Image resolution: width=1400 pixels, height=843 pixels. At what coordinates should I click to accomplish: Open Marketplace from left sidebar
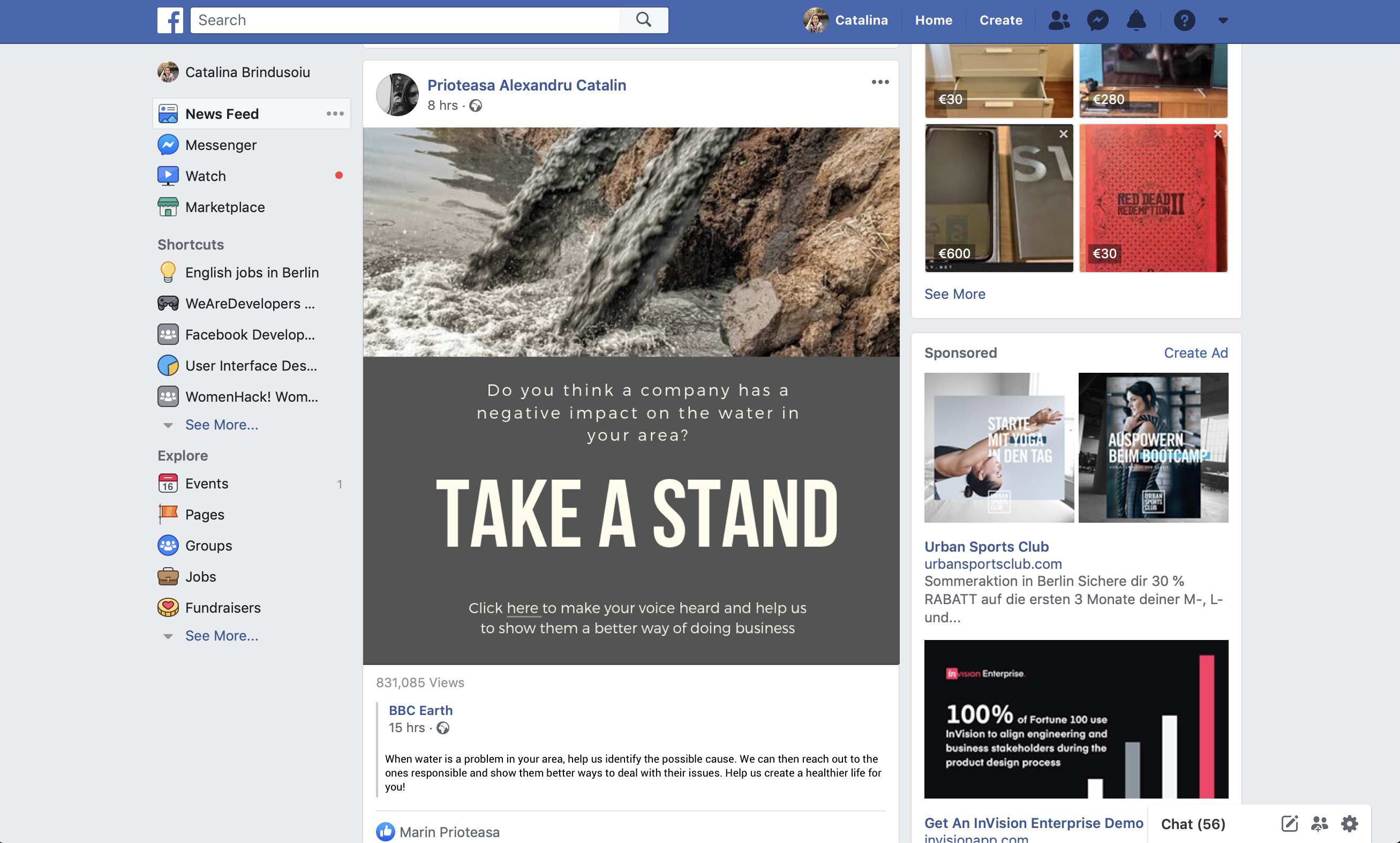225,207
